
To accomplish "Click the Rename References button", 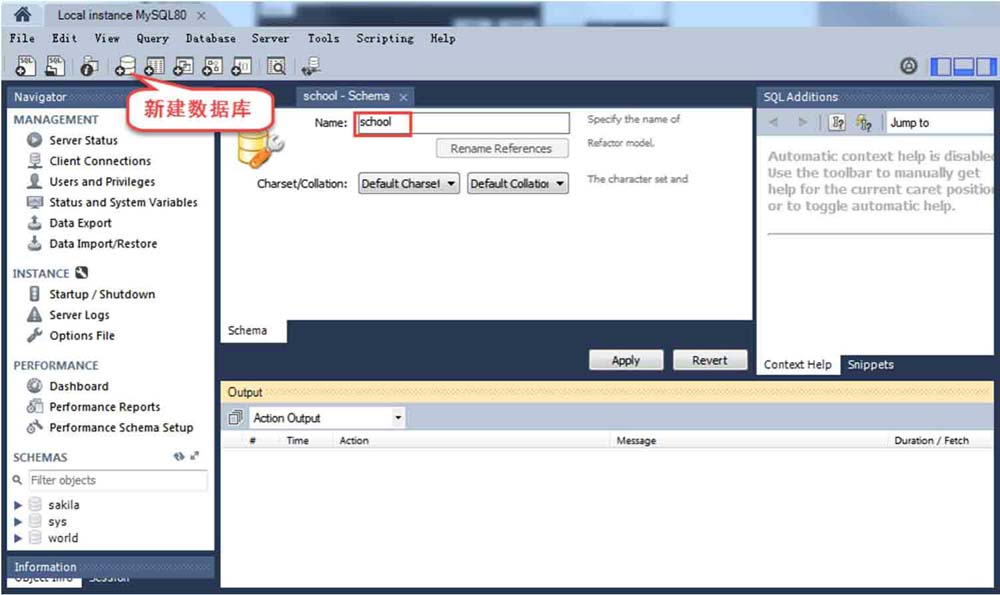I will [501, 149].
